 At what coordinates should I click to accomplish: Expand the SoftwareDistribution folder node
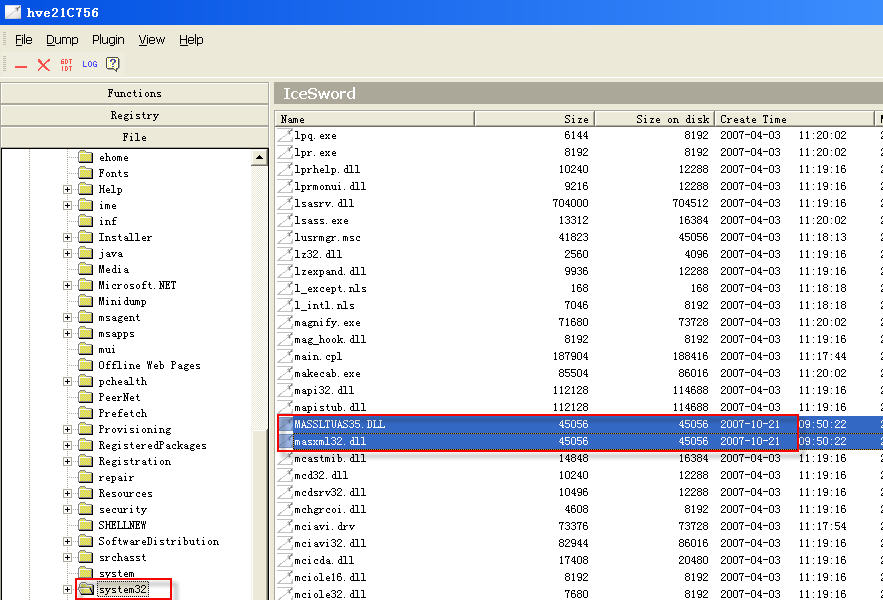point(67,541)
